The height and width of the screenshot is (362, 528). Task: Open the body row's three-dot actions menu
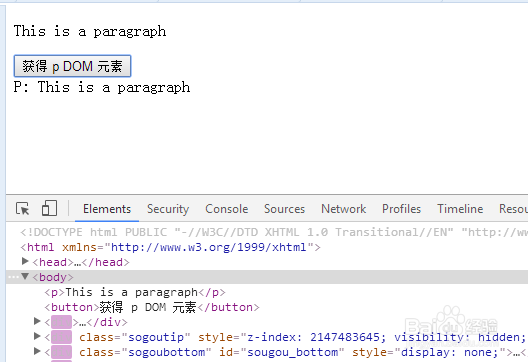pos(13,277)
